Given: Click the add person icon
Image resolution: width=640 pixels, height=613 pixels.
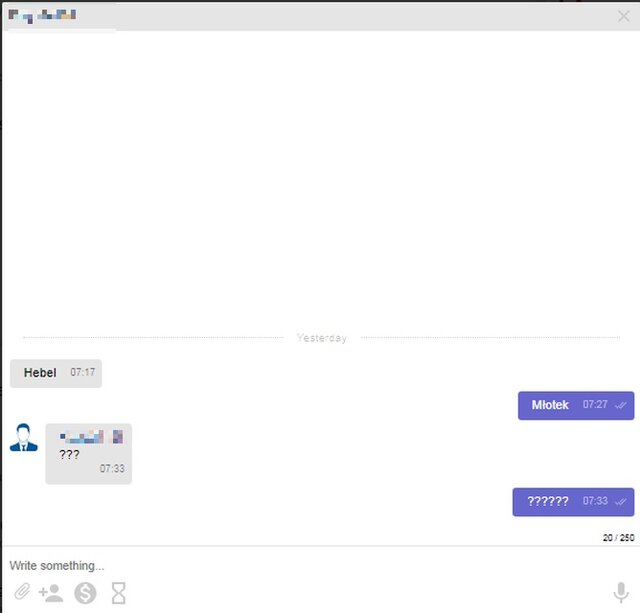Looking at the screenshot, I should point(51,593).
